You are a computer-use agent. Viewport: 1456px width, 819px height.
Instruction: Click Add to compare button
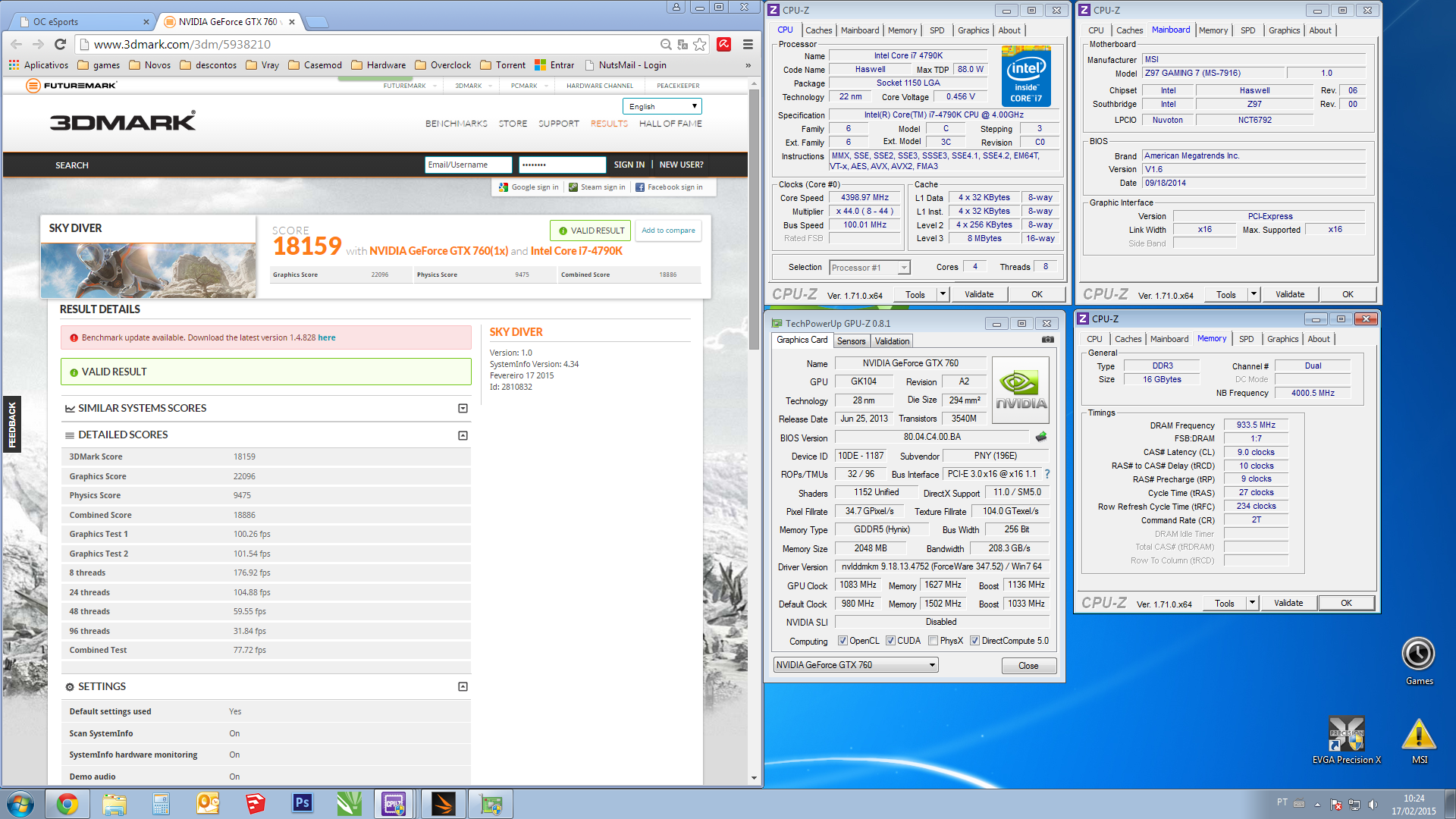[668, 231]
